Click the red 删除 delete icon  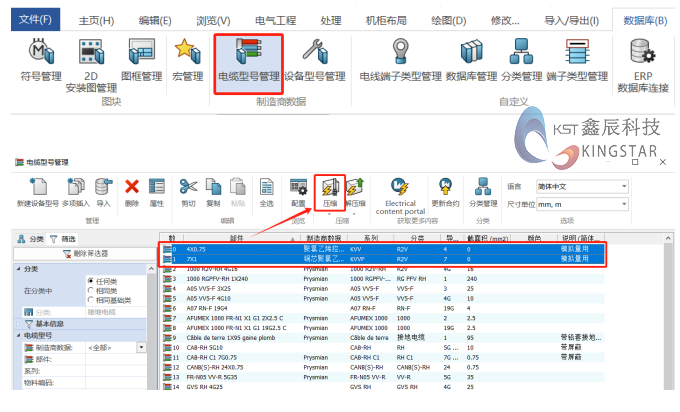(132, 190)
